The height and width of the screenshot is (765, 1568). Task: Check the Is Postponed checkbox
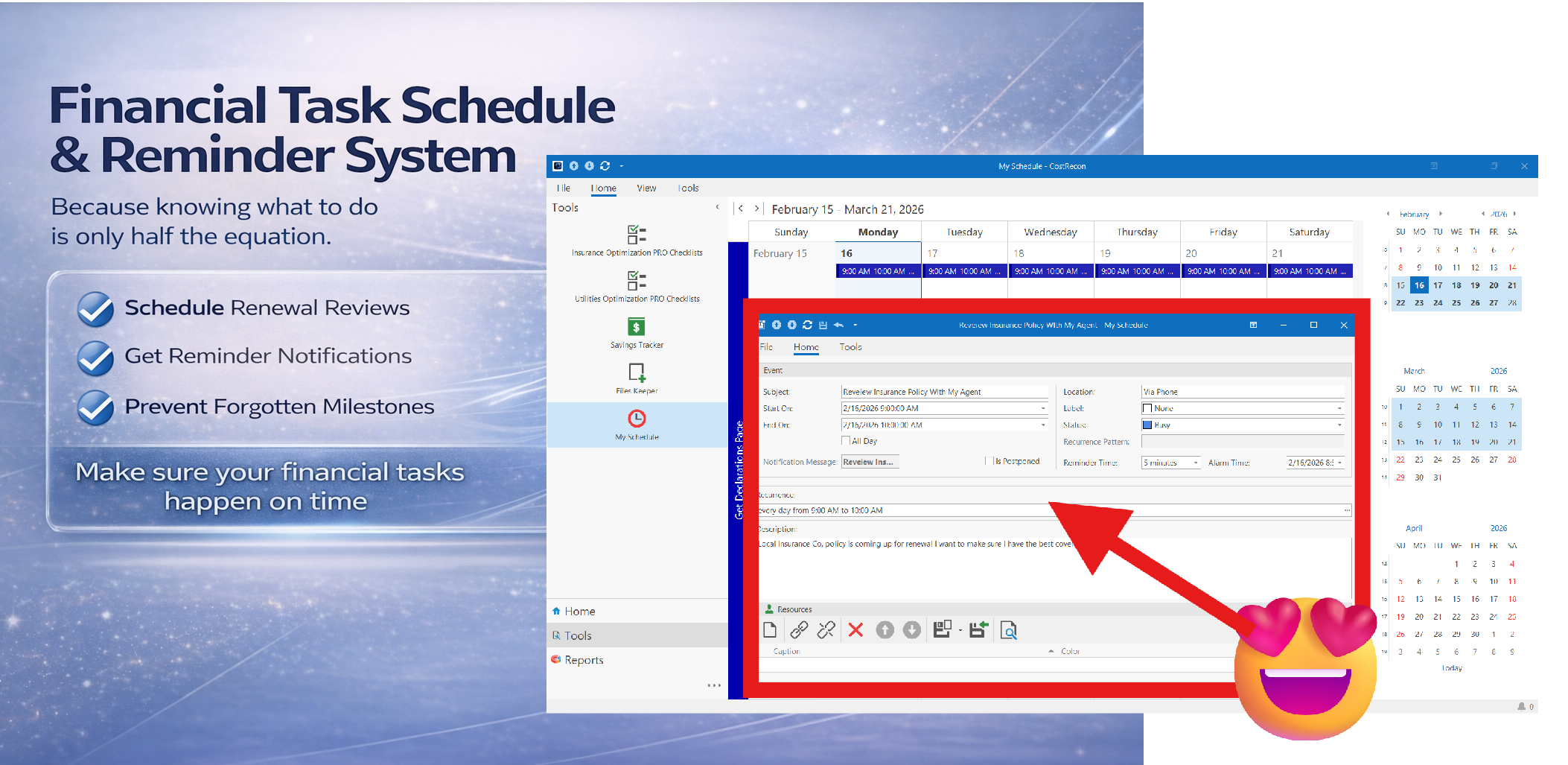pos(989,461)
